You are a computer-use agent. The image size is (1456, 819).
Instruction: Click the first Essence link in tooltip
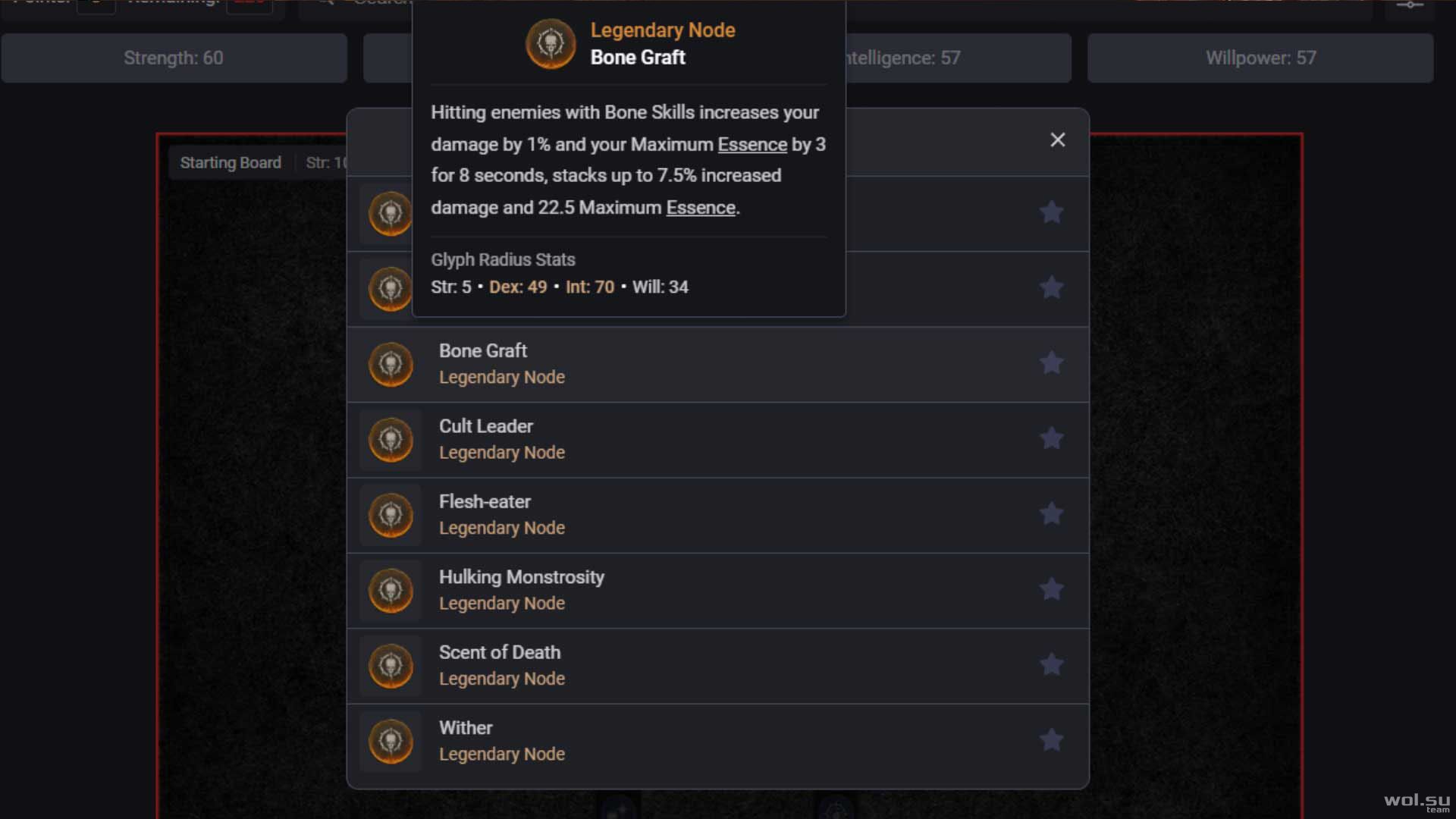(752, 144)
